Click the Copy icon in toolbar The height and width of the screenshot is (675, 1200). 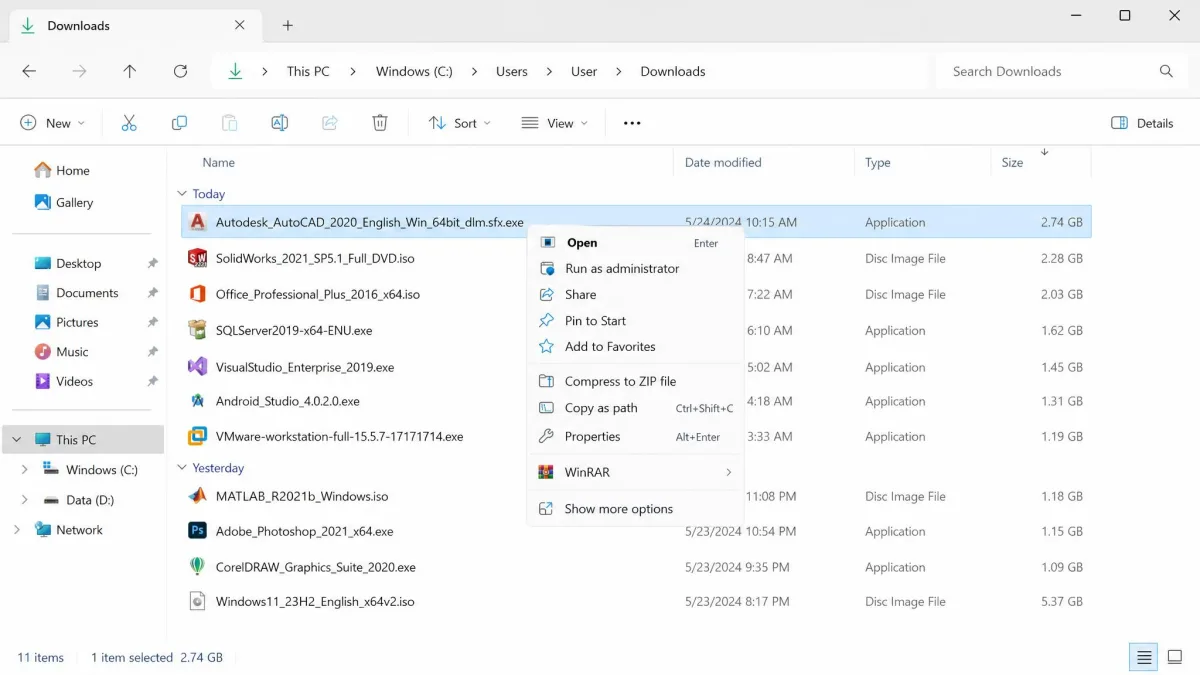[179, 123]
